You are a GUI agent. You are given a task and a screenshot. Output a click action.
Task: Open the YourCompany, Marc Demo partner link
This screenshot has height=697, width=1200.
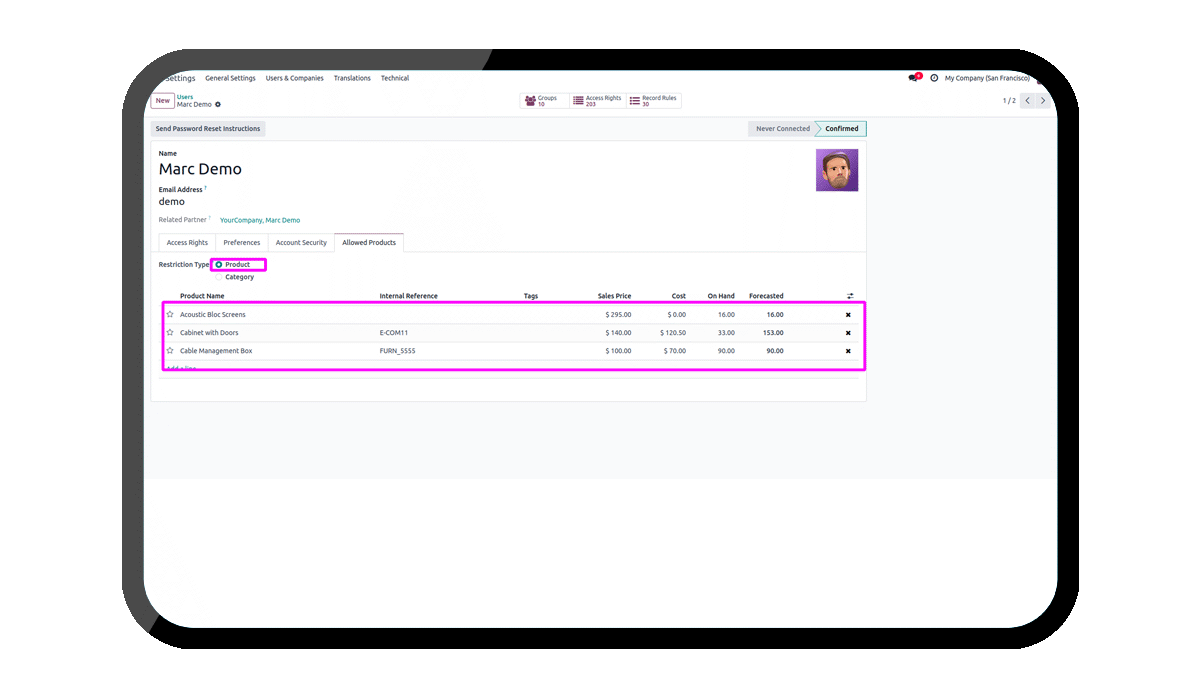(260, 220)
